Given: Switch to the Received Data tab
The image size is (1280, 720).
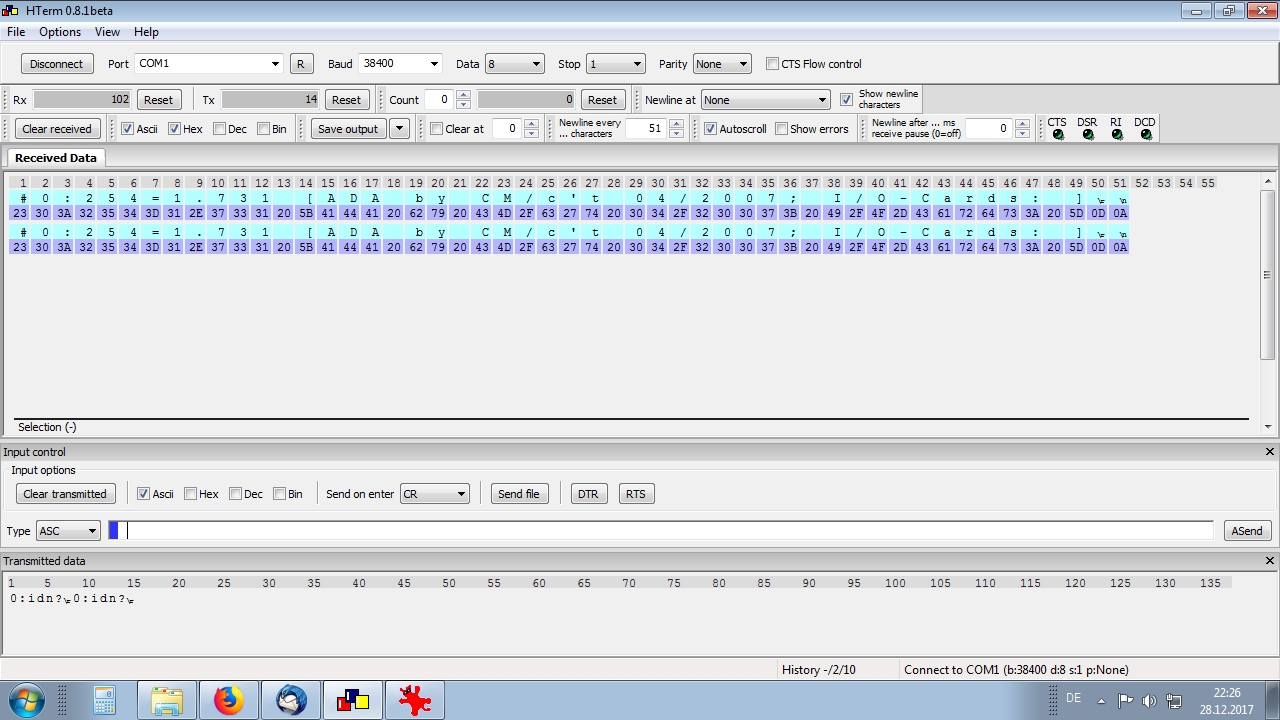Looking at the screenshot, I should (56, 158).
